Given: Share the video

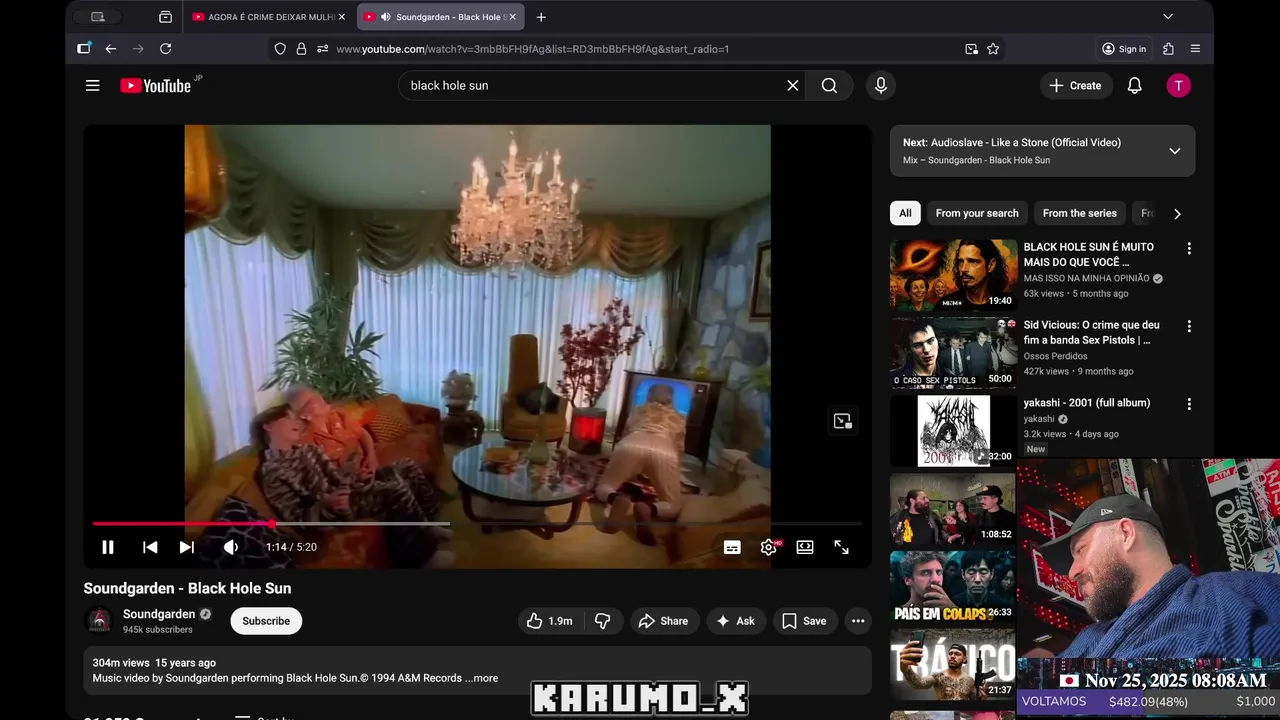Looking at the screenshot, I should point(663,621).
